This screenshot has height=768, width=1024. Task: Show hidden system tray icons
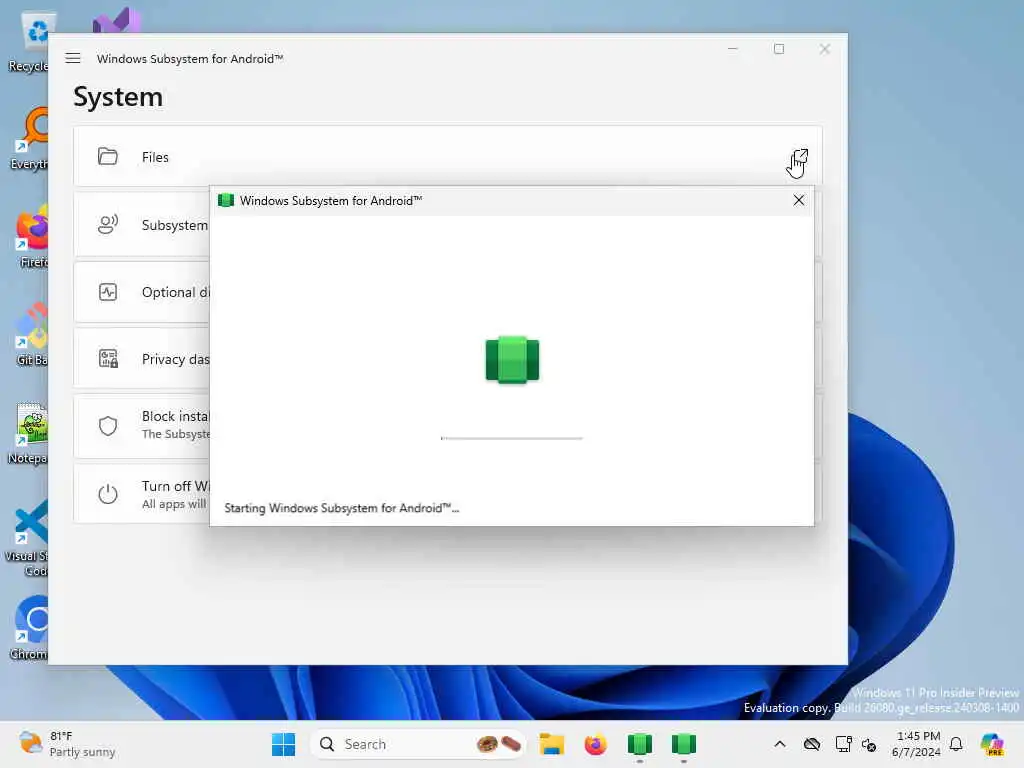point(780,744)
